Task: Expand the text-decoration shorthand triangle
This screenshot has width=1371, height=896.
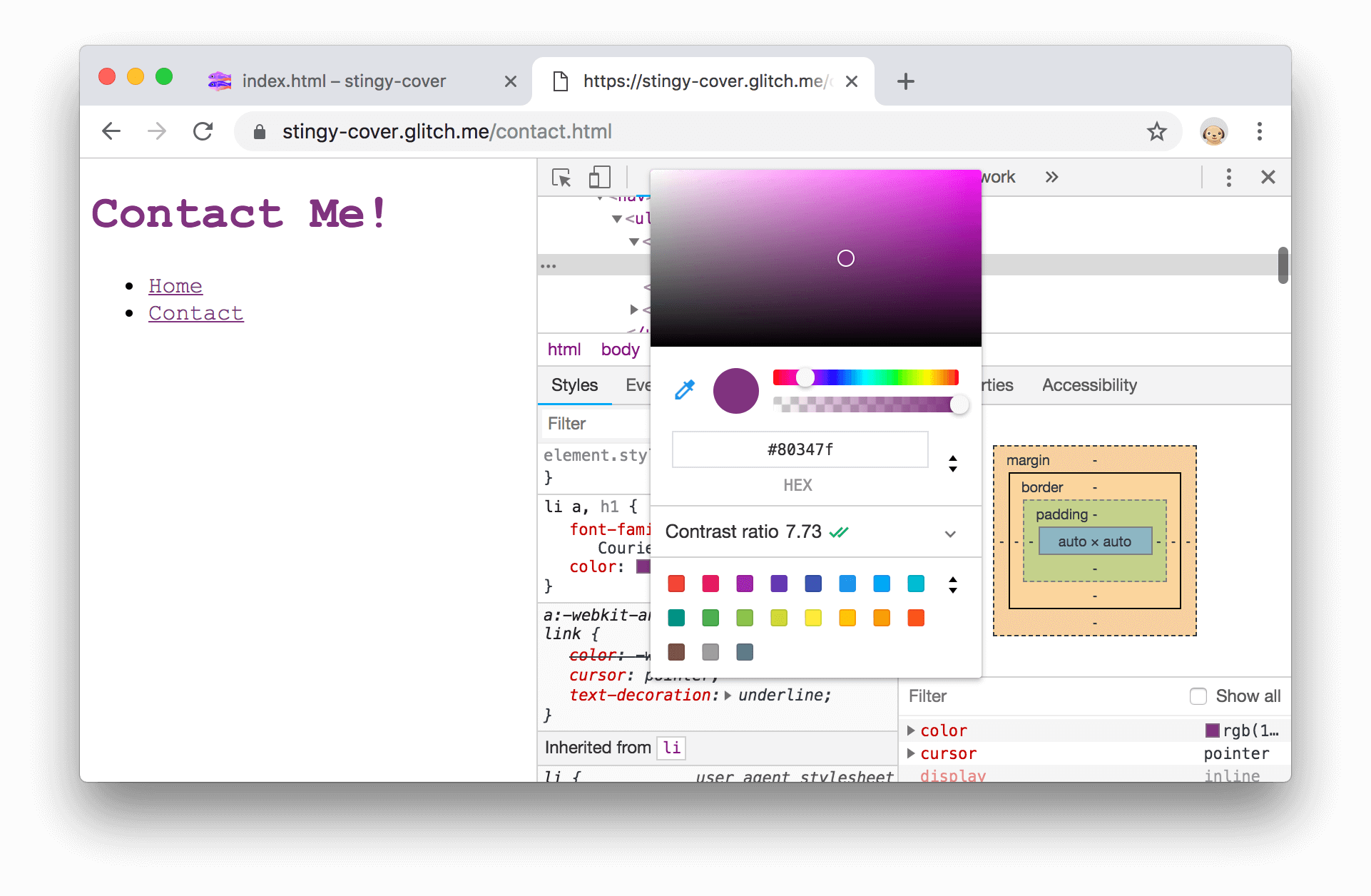Action: (x=728, y=696)
